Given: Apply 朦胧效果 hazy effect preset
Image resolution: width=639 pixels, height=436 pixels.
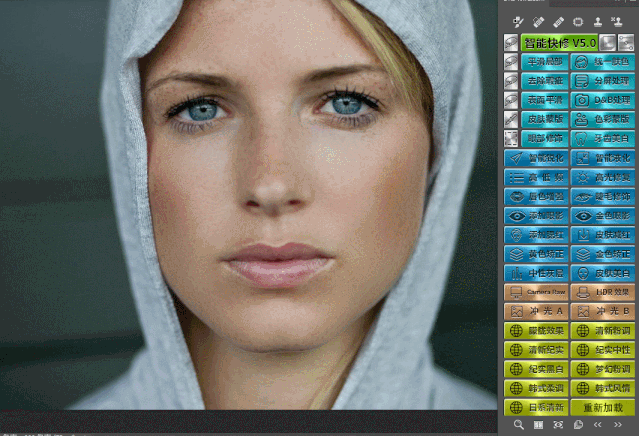Looking at the screenshot, I should pyautogui.click(x=536, y=330).
